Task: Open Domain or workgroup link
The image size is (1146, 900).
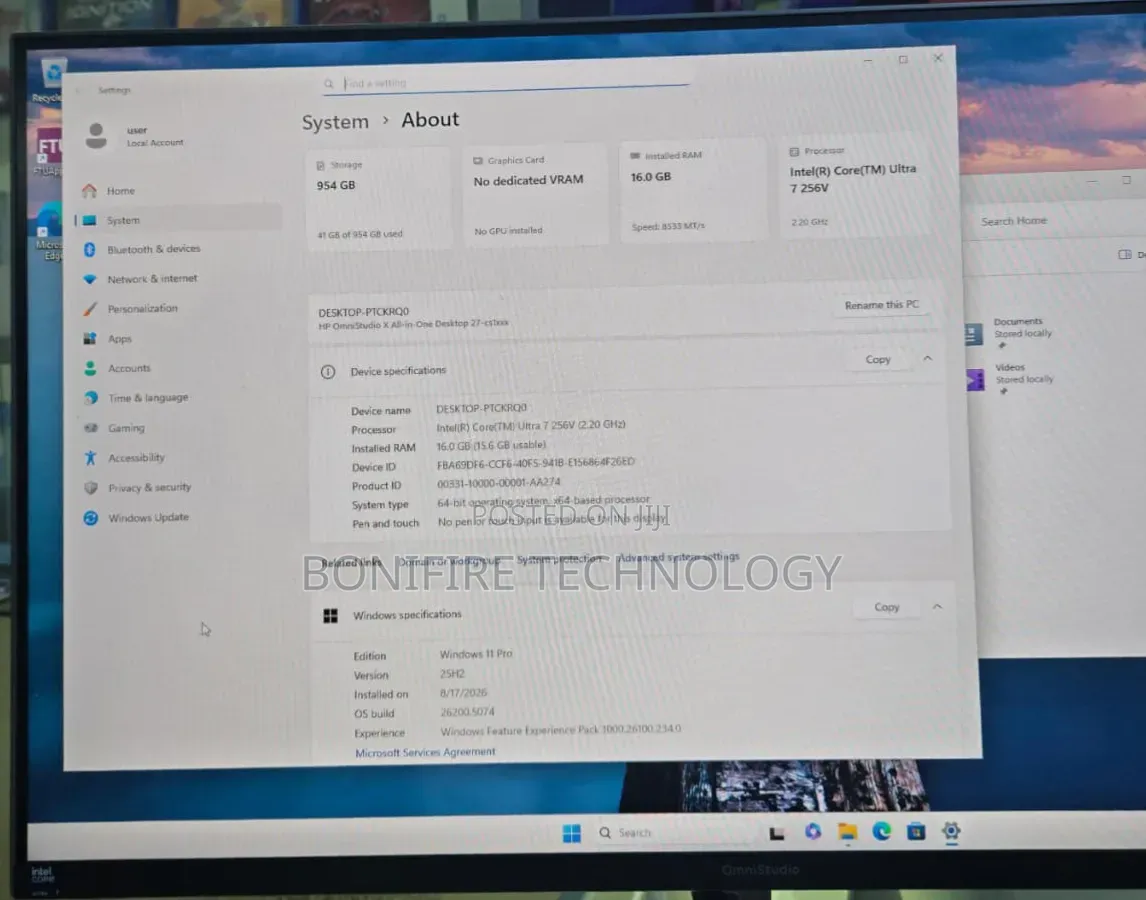Action: click(449, 561)
